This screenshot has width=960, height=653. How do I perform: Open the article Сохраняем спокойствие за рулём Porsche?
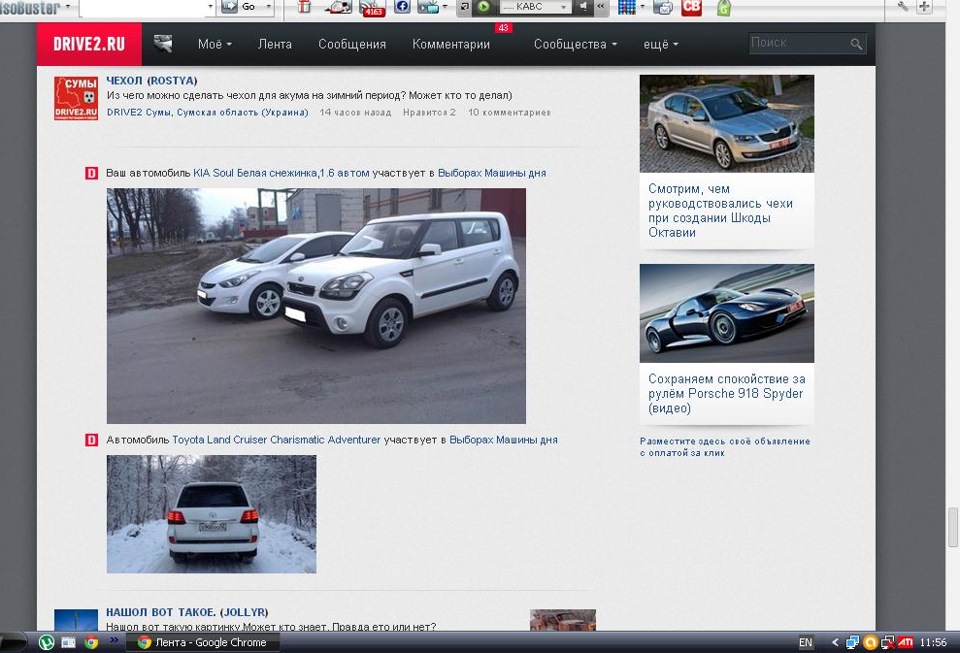pos(727,393)
